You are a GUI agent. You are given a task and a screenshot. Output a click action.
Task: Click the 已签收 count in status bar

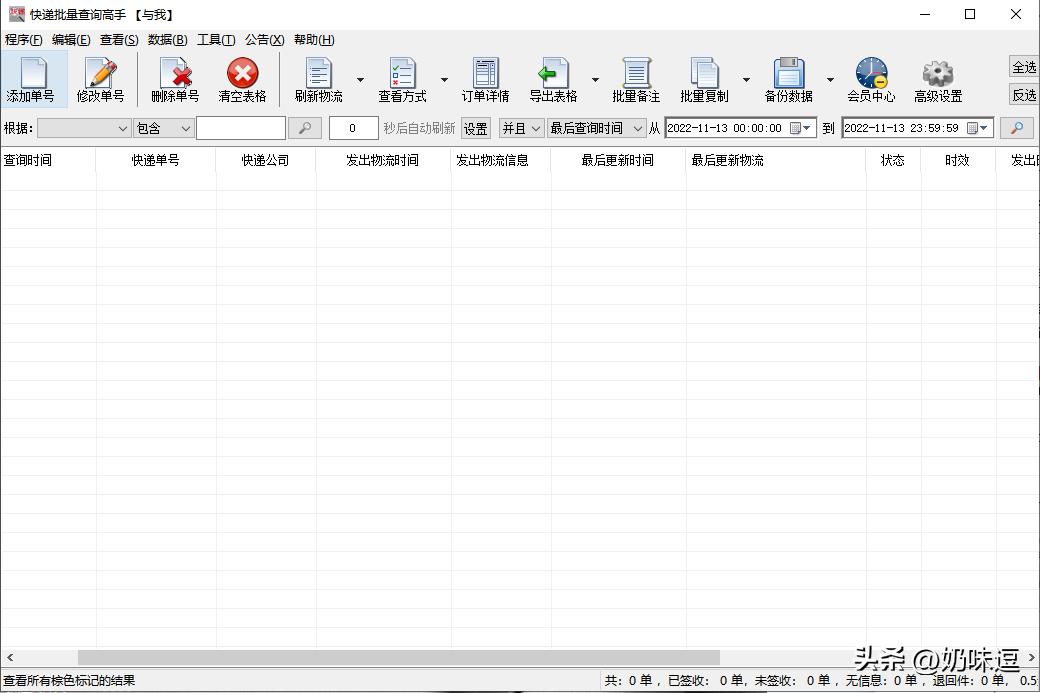pos(705,680)
